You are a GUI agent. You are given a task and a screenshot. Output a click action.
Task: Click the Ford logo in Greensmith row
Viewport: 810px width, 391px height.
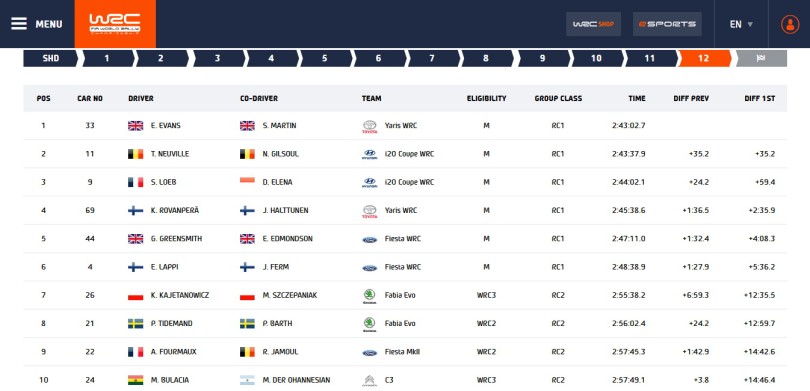click(x=369, y=239)
